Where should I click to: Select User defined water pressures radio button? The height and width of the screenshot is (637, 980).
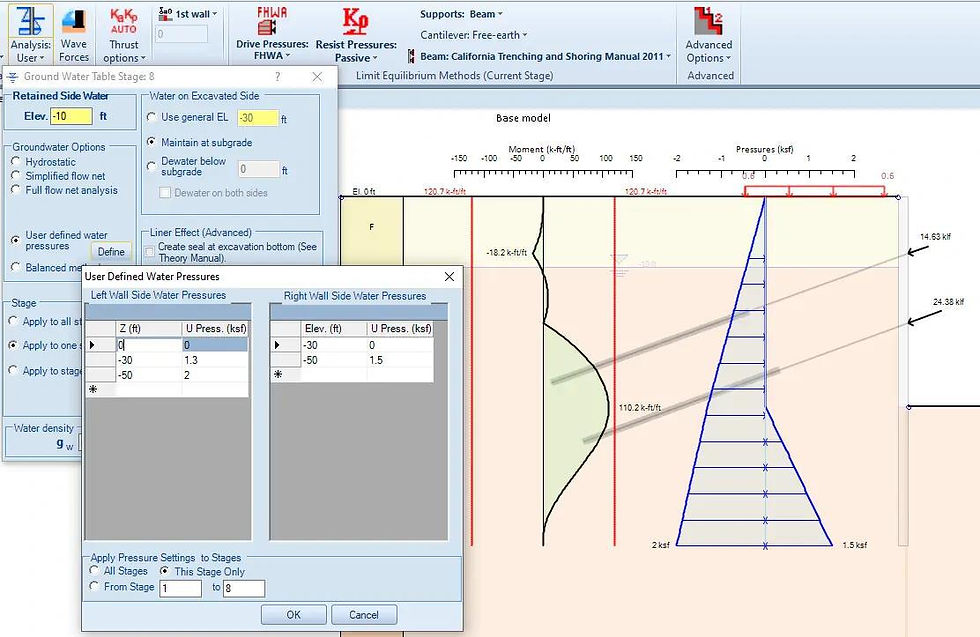point(16,240)
